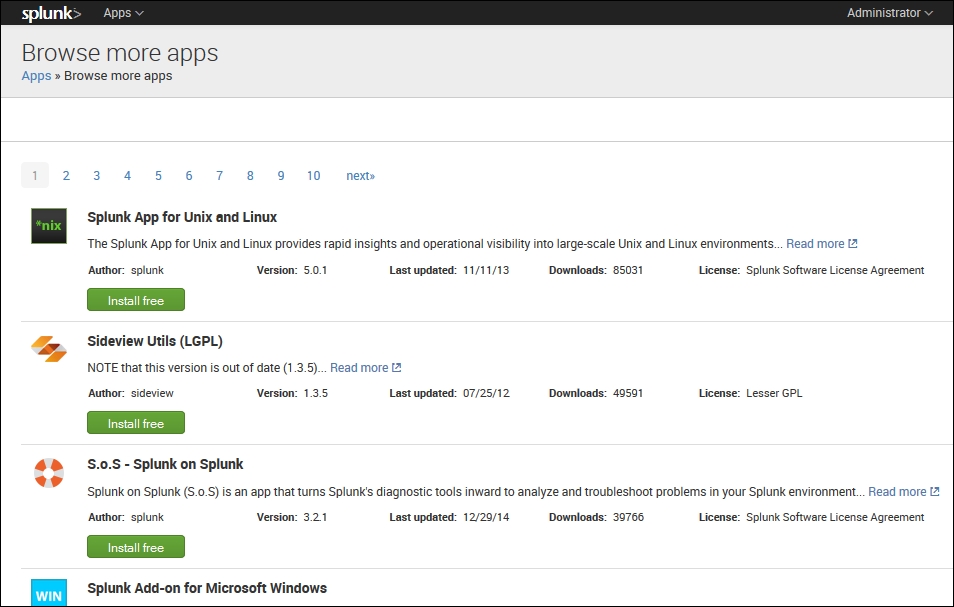Click downloads count 85031
Image resolution: width=954 pixels, height=607 pixels.
pyautogui.click(x=628, y=270)
